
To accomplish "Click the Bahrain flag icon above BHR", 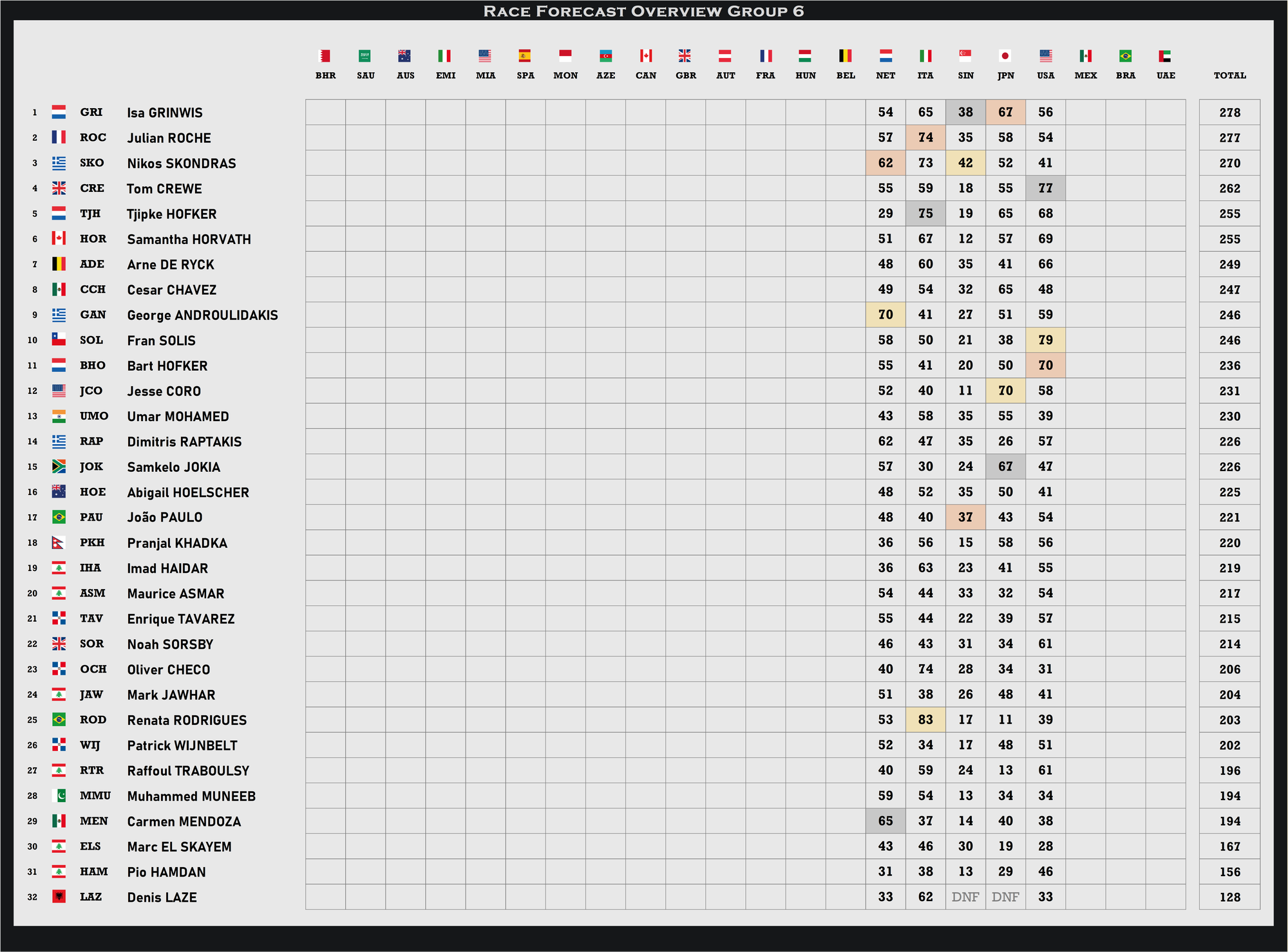I will tap(325, 56).
